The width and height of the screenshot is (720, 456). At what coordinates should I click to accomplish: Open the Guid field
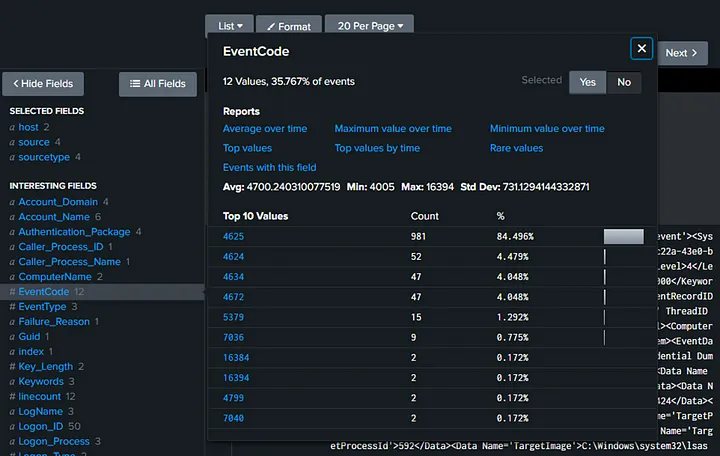tap(29, 337)
